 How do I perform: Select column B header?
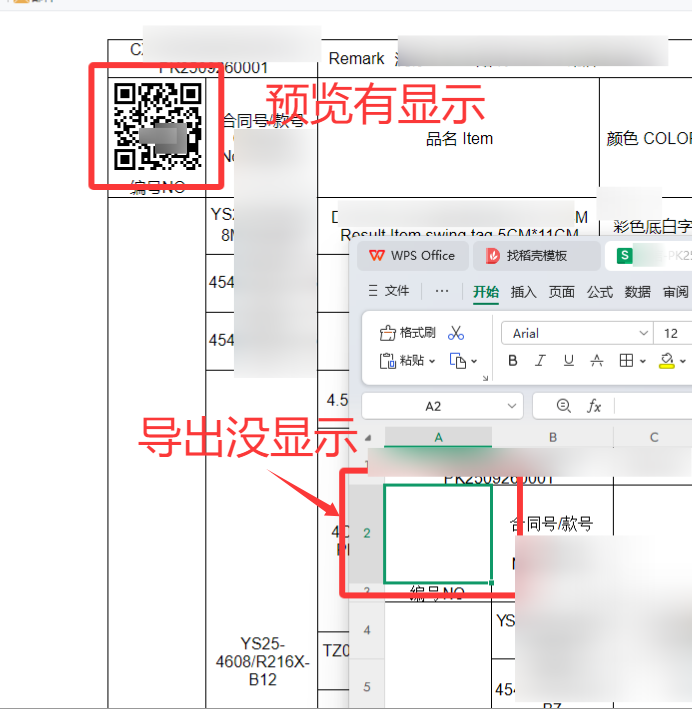tap(552, 437)
